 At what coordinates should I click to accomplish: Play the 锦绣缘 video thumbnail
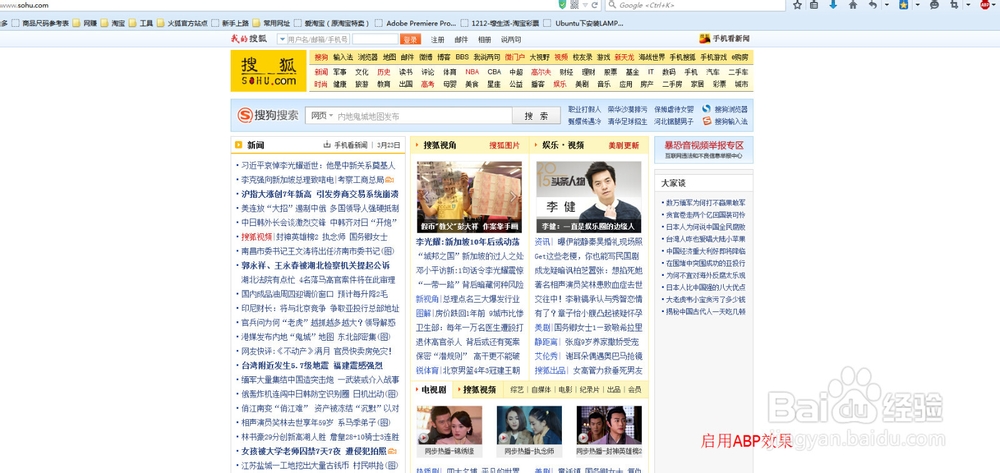(450, 425)
